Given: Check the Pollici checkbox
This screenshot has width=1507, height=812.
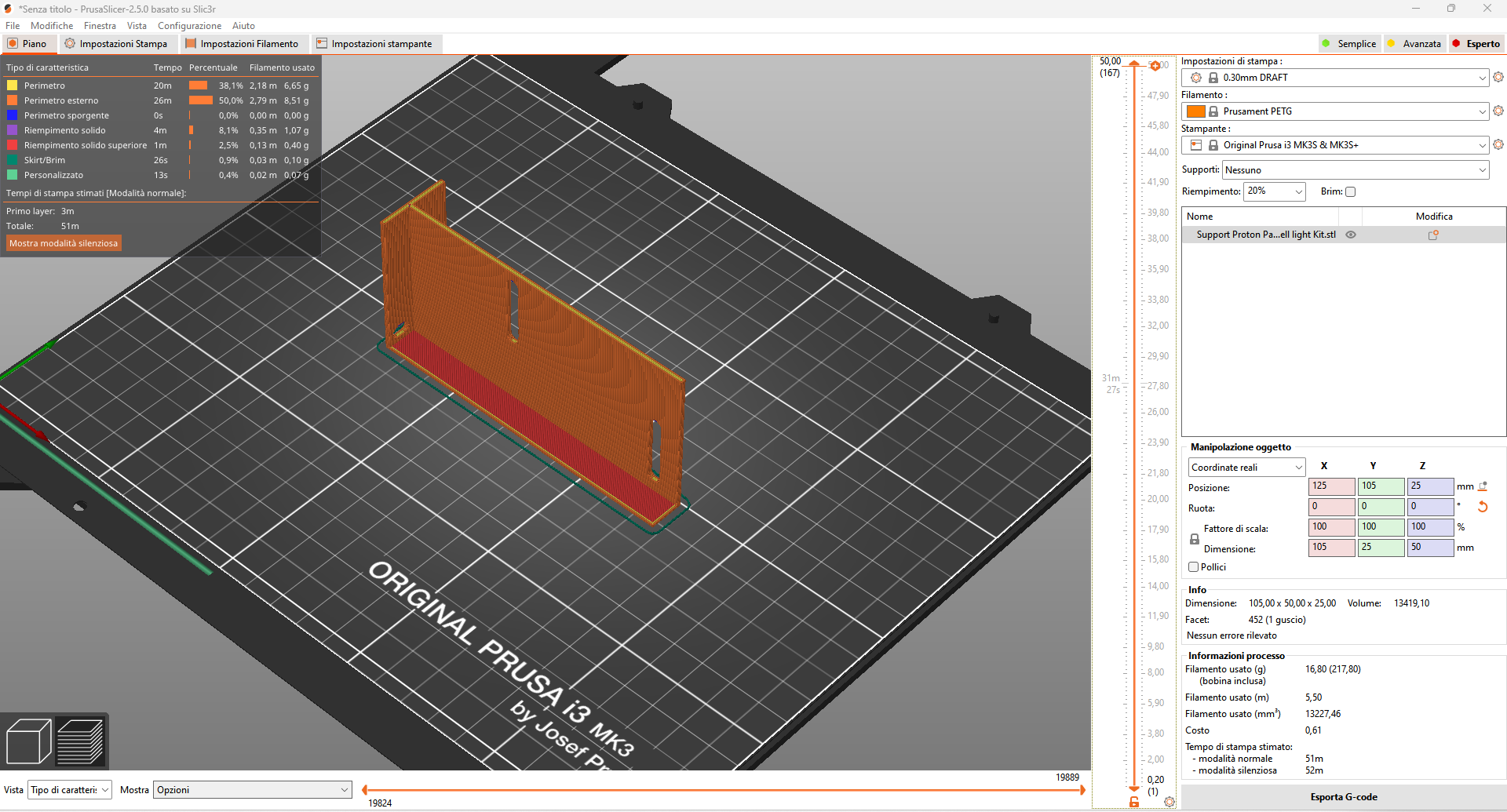Looking at the screenshot, I should pos(1193,566).
